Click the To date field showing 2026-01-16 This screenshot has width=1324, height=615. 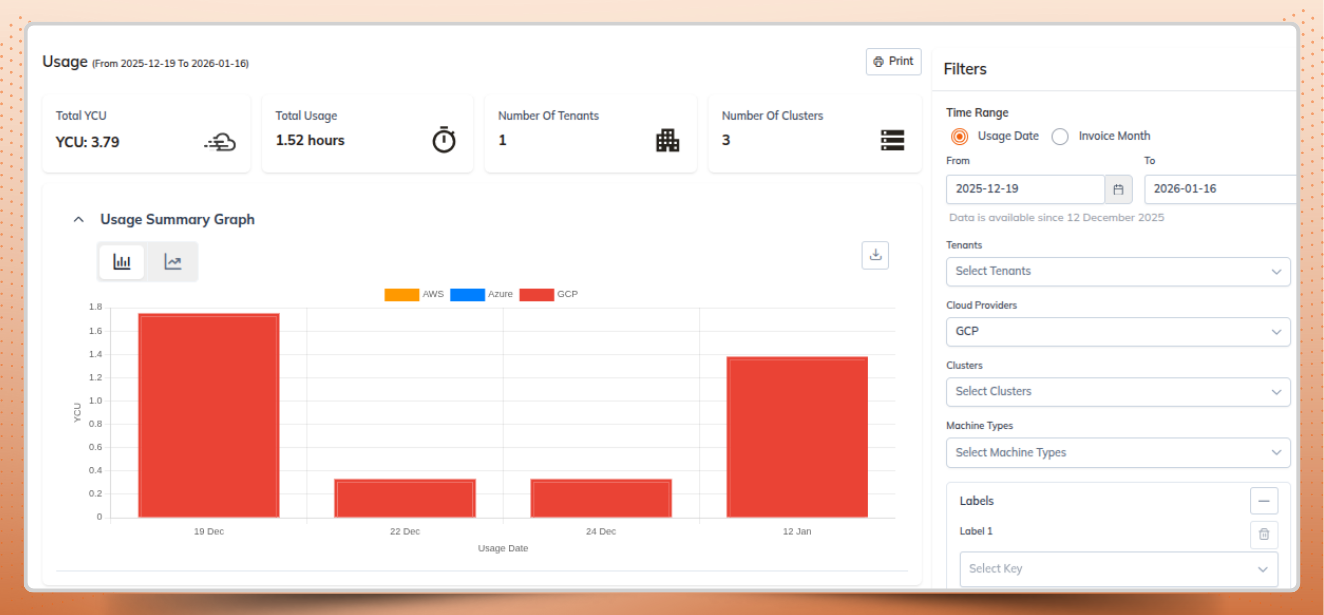point(1220,188)
